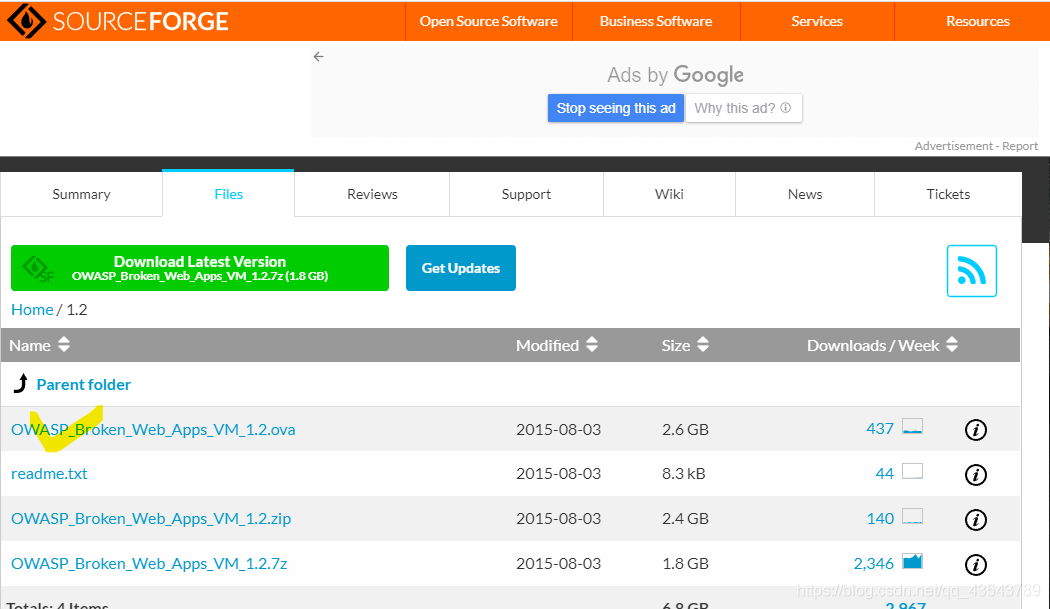This screenshot has width=1050, height=609.
Task: Click download chart icon for readme.txt row
Action: (912, 472)
